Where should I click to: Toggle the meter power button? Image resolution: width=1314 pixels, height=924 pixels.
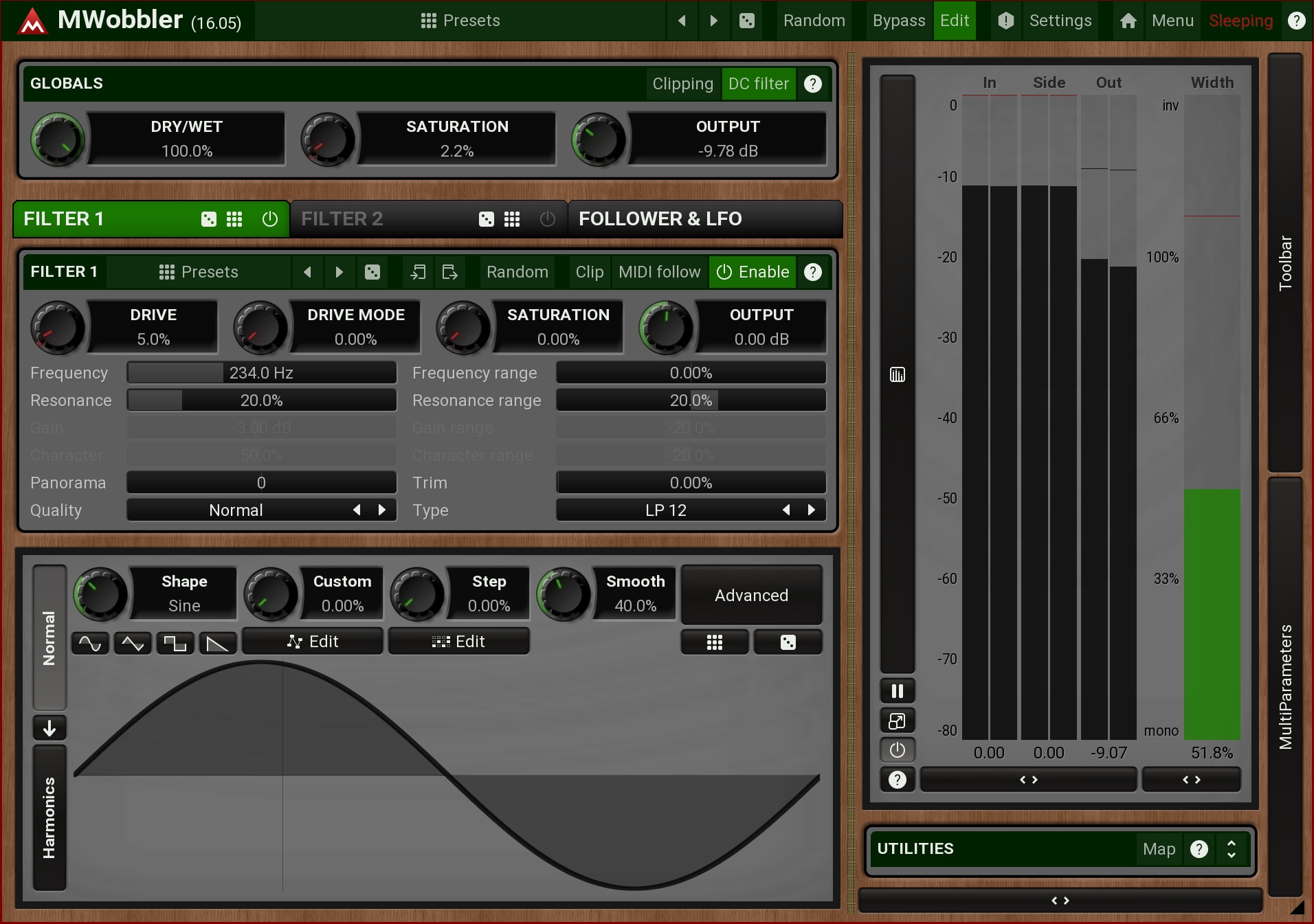898,750
